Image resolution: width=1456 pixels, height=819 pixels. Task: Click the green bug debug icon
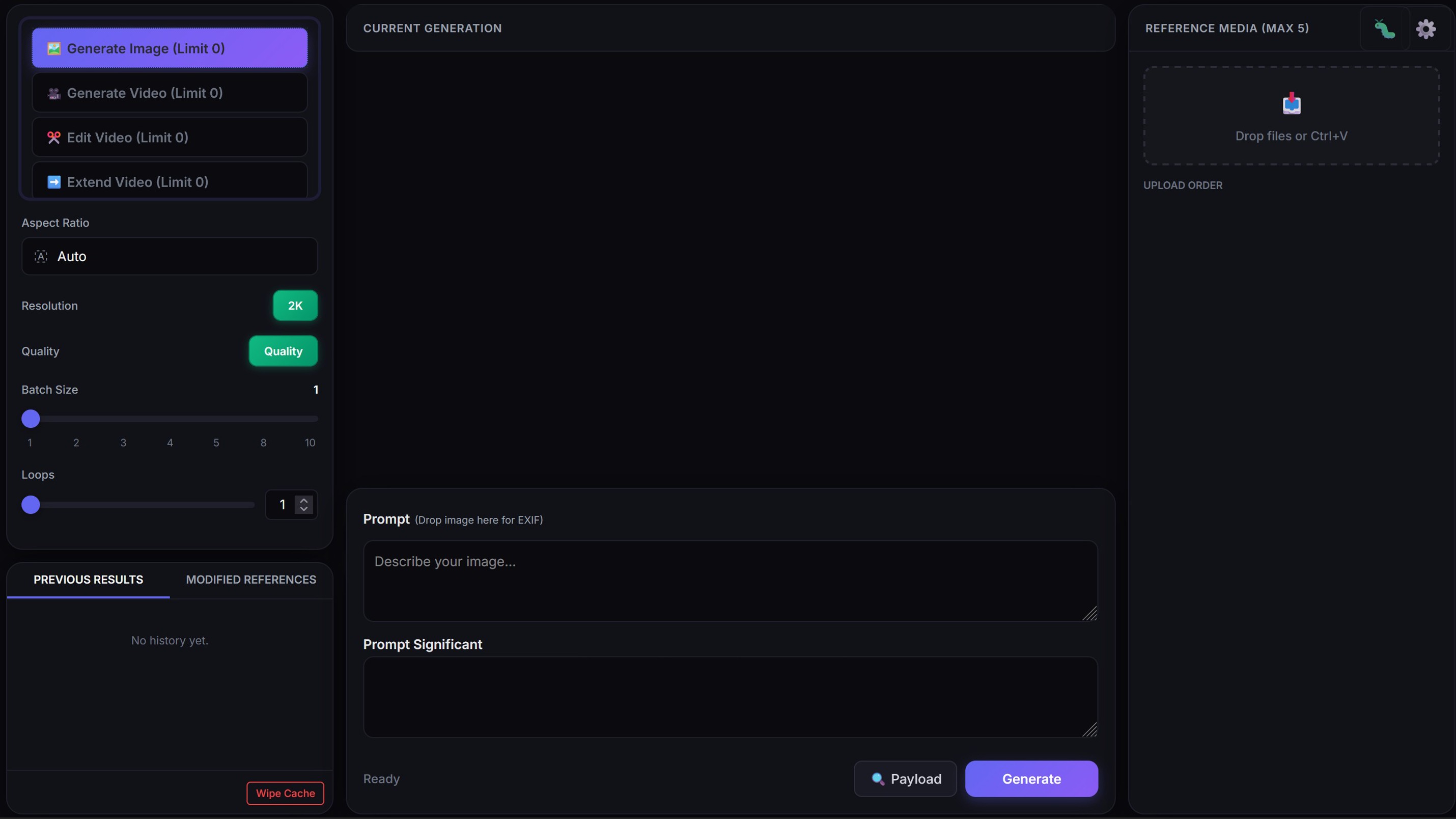(1384, 29)
